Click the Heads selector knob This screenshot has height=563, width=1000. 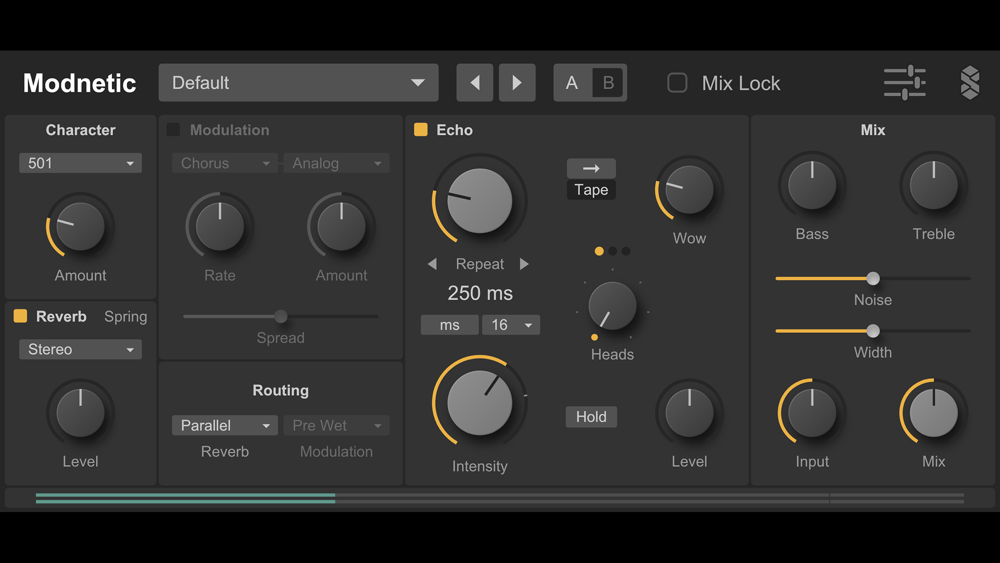pyautogui.click(x=612, y=307)
